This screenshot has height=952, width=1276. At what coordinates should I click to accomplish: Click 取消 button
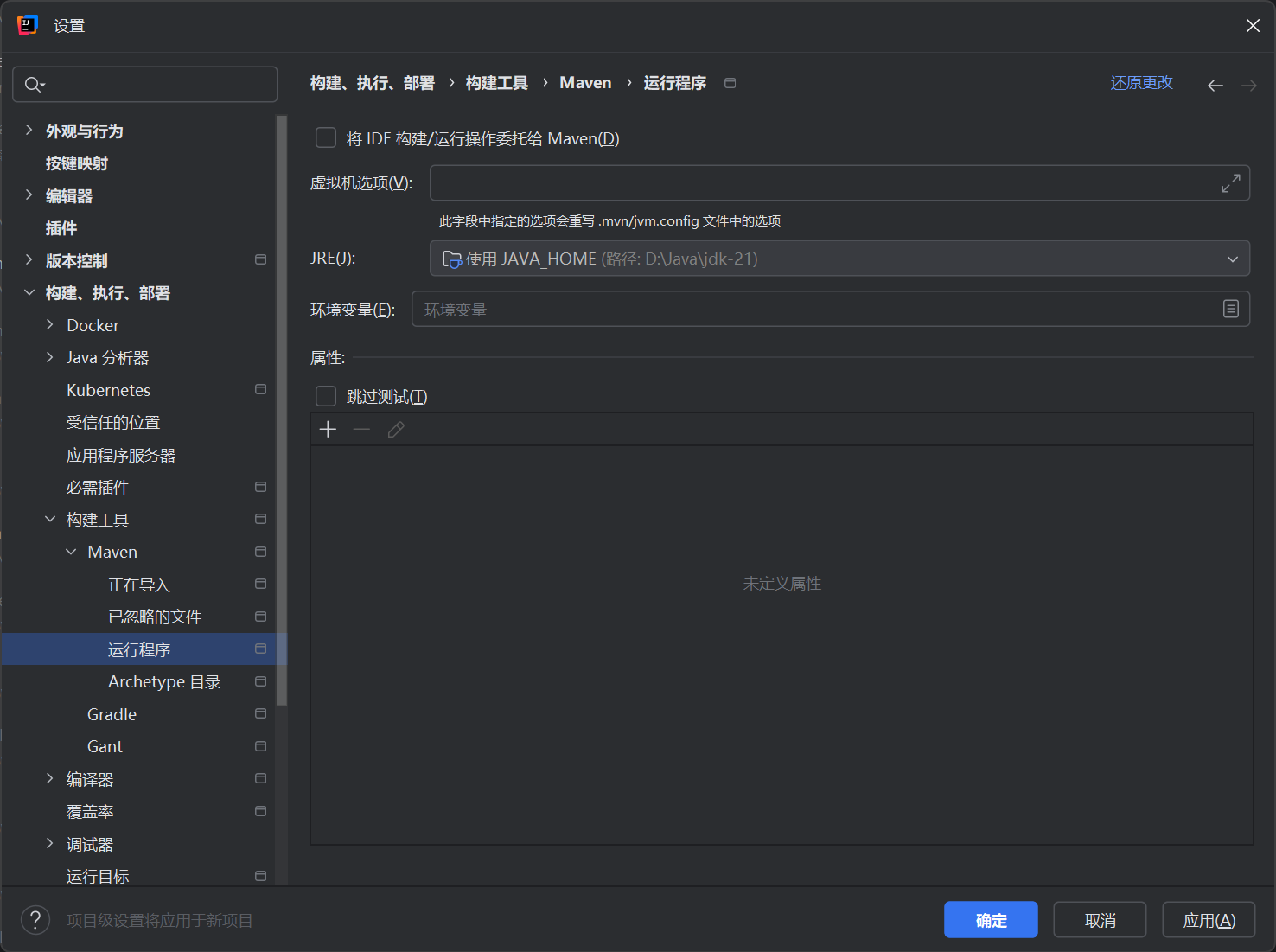(1100, 920)
